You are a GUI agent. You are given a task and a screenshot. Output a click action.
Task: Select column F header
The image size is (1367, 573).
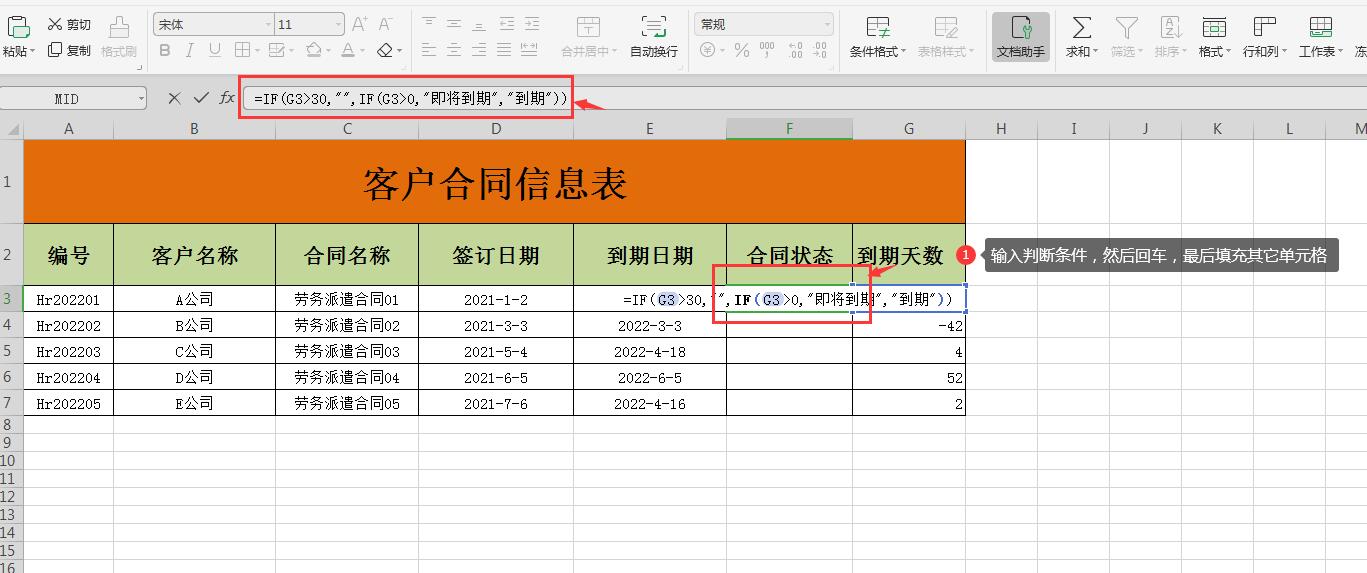(x=789, y=129)
